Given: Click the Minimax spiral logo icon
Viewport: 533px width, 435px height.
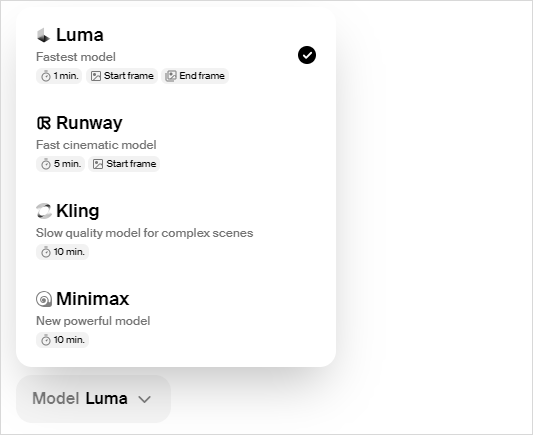Looking at the screenshot, I should pyautogui.click(x=44, y=299).
